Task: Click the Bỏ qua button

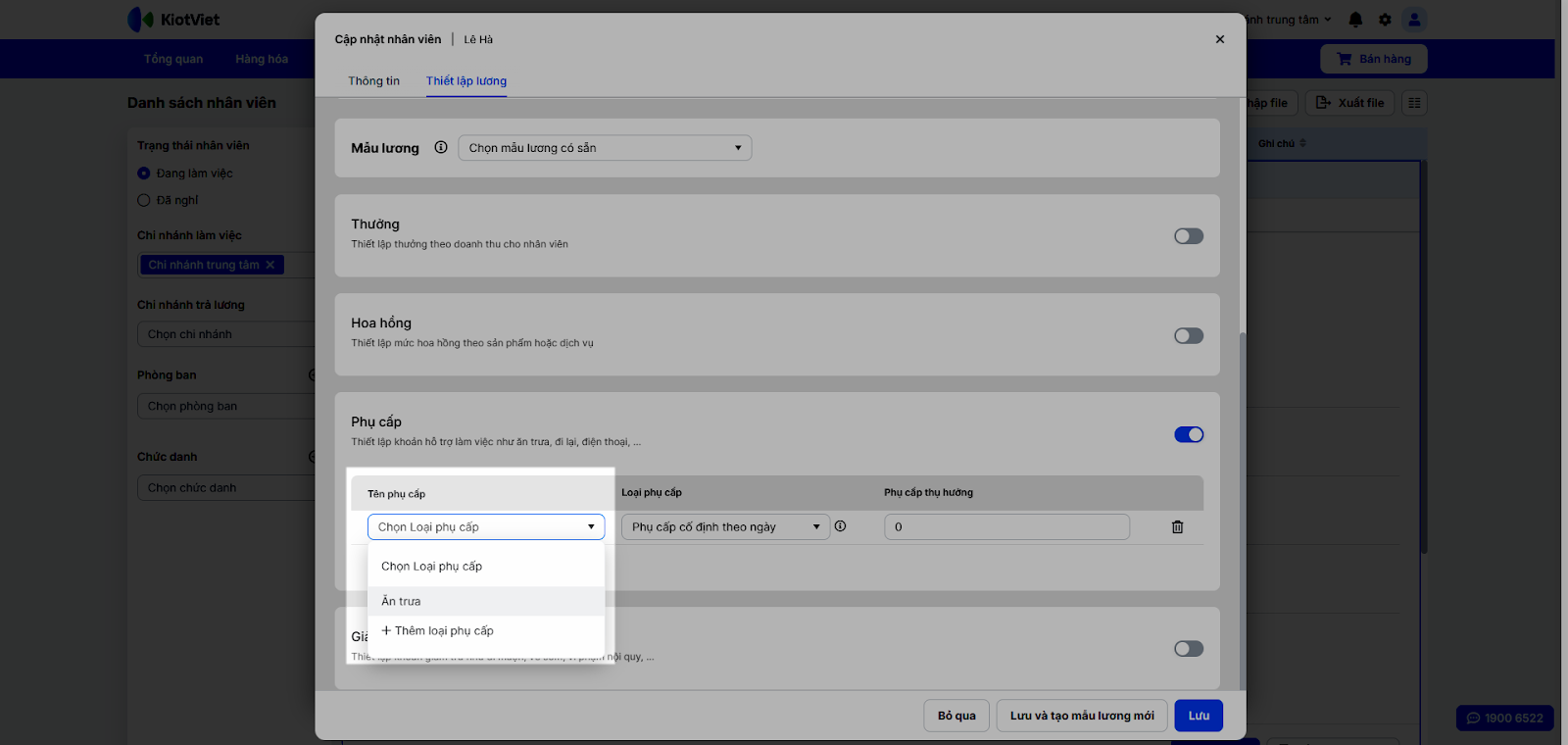Action: [956, 716]
